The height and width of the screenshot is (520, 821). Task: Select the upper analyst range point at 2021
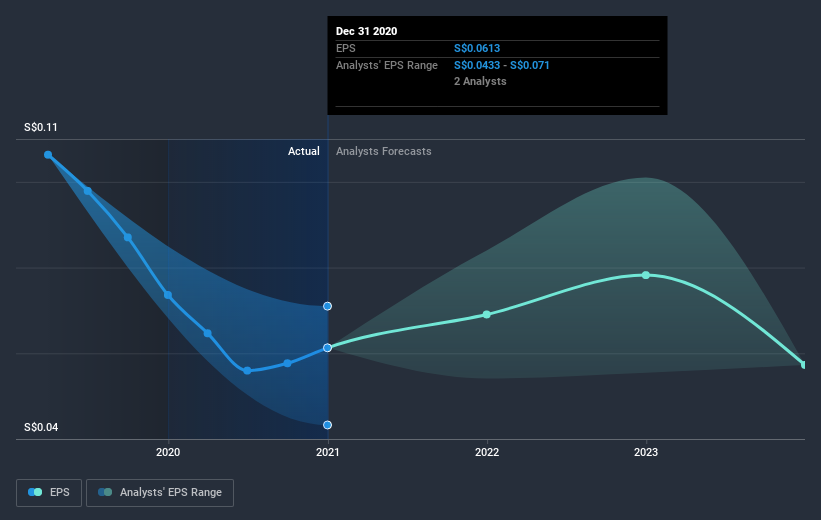327,306
